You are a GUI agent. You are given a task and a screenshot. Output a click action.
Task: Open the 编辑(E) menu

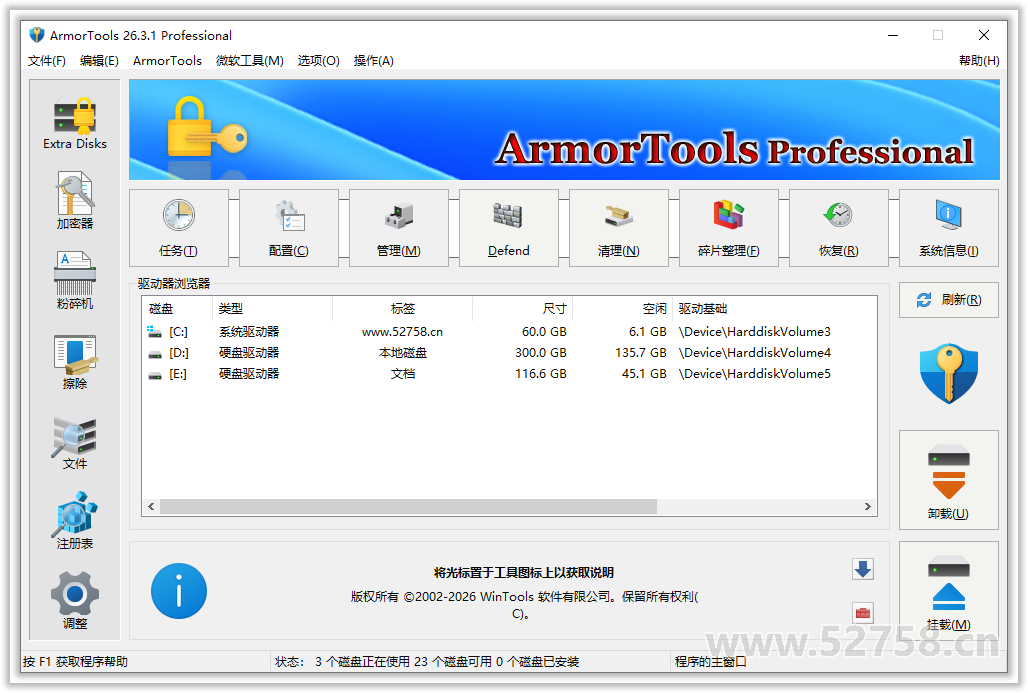pyautogui.click(x=99, y=60)
